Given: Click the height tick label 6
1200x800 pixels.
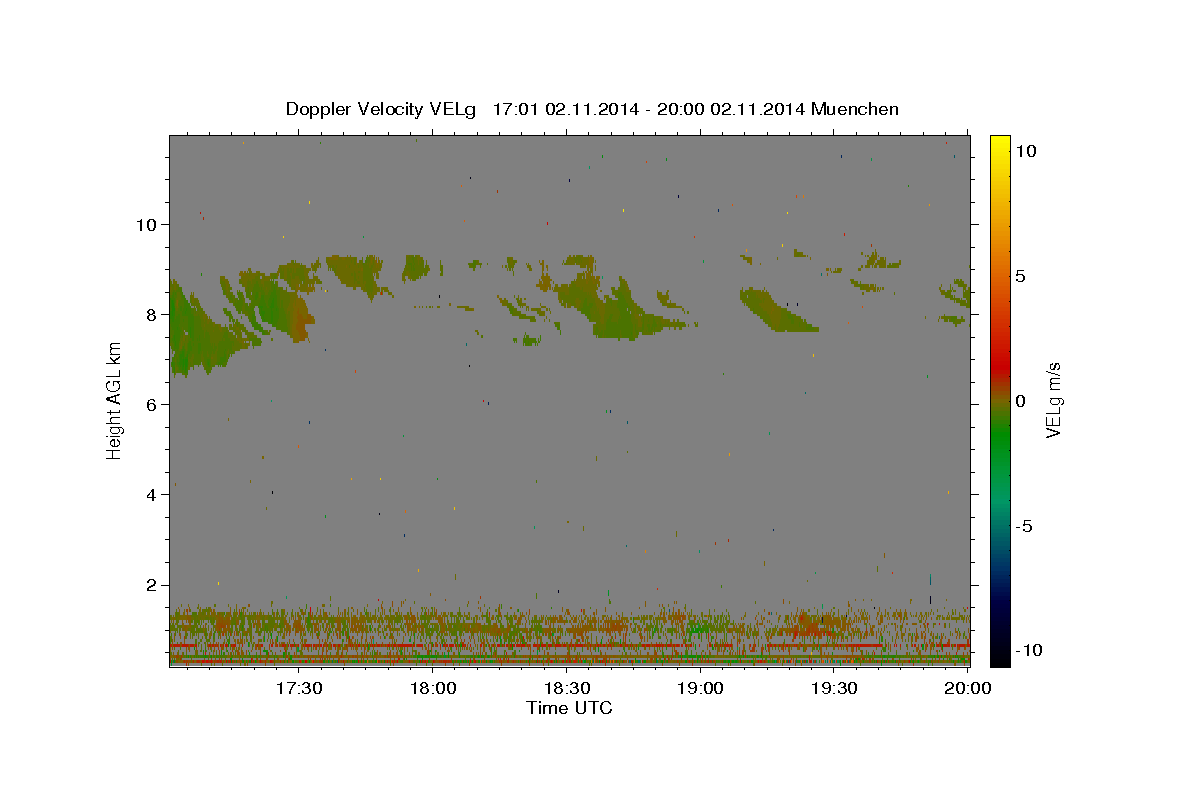Looking at the screenshot, I should (x=149, y=404).
